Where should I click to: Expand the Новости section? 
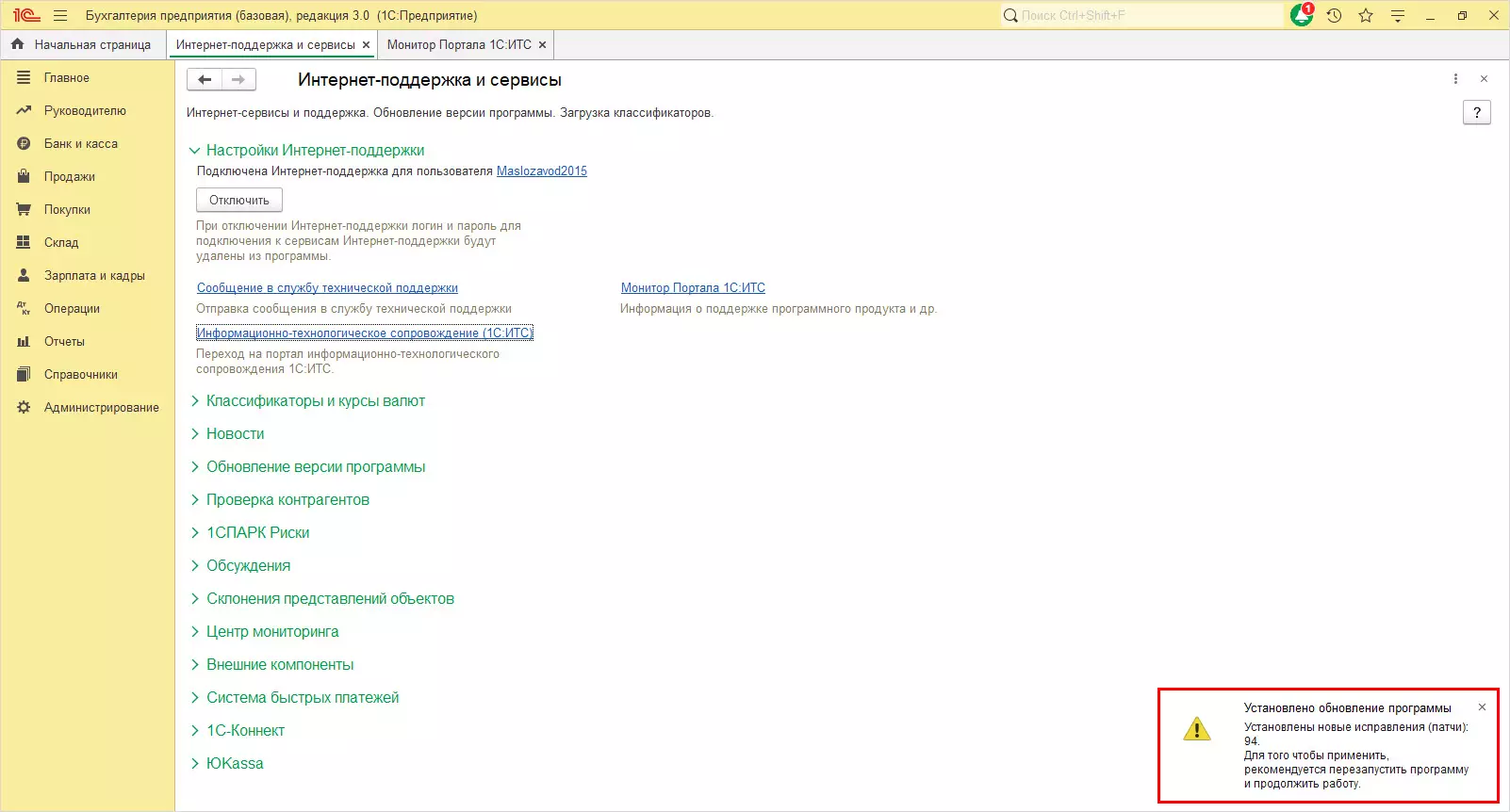click(x=195, y=434)
